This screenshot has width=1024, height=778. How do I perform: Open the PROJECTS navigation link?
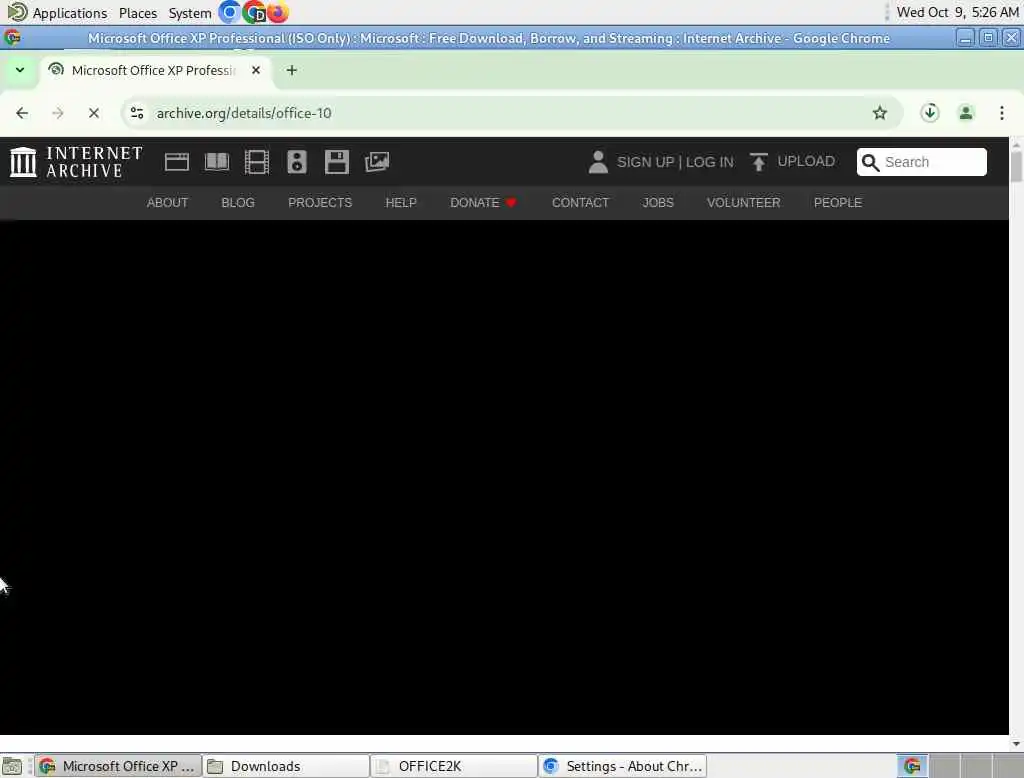[320, 203]
